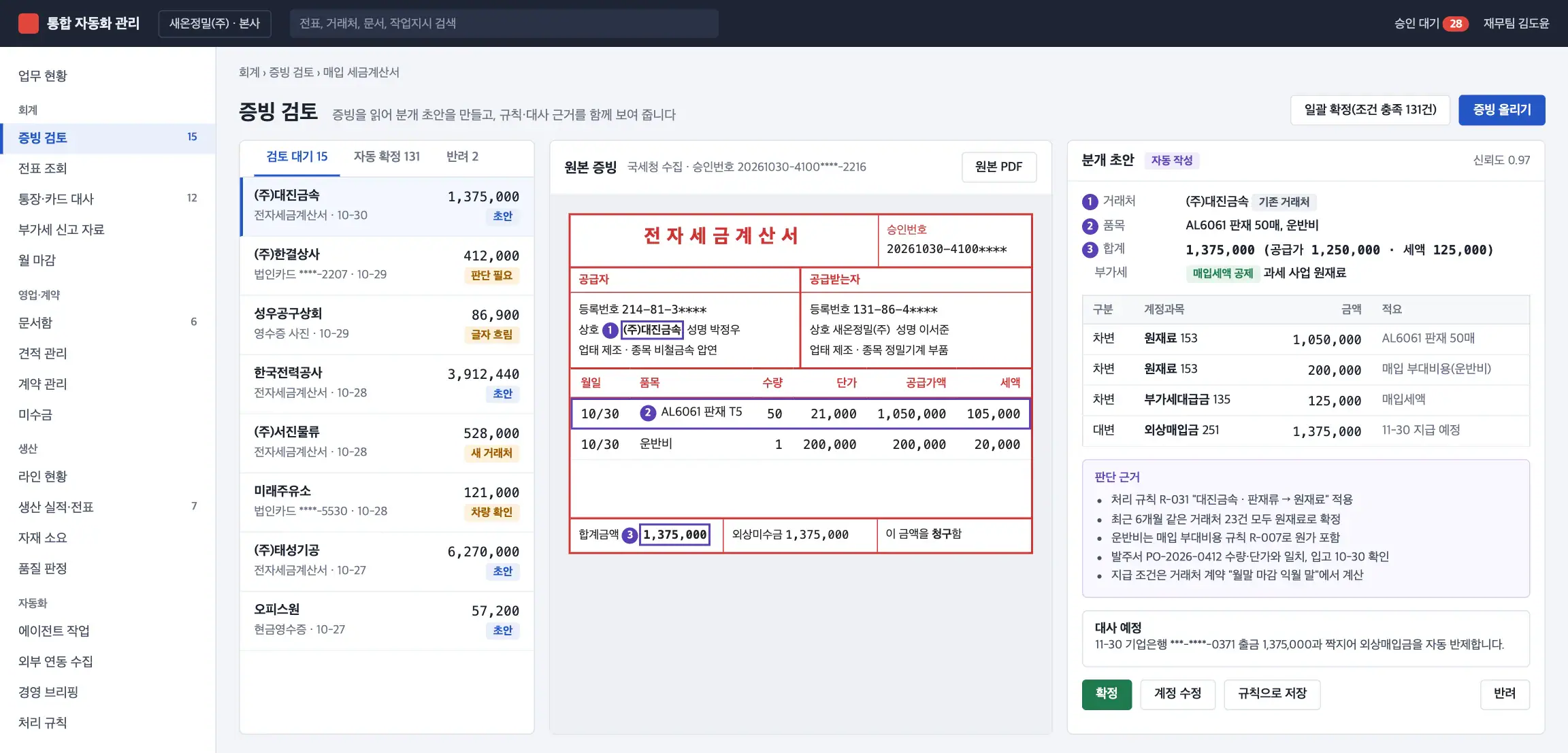Open 라인 현황 sidebar item
This screenshot has width=1568, height=753.
pos(108,476)
